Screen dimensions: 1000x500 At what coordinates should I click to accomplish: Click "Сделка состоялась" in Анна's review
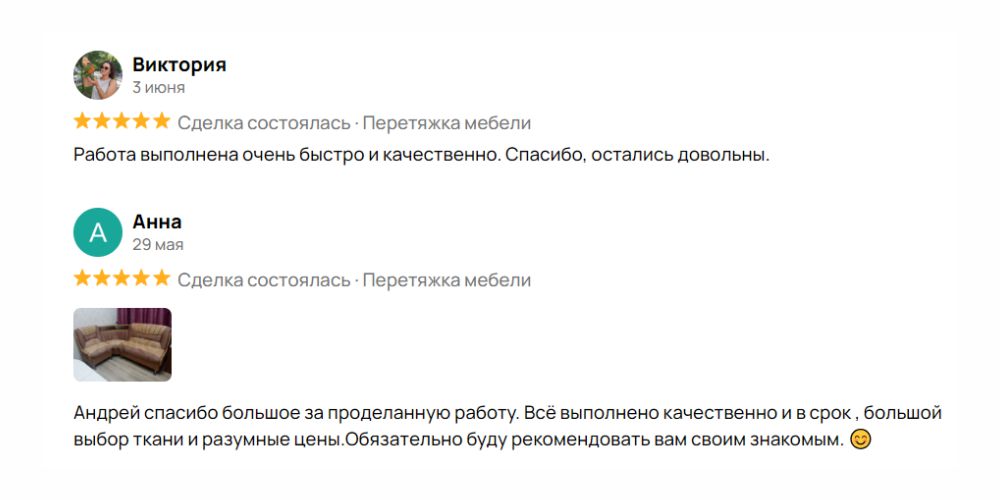click(x=264, y=279)
